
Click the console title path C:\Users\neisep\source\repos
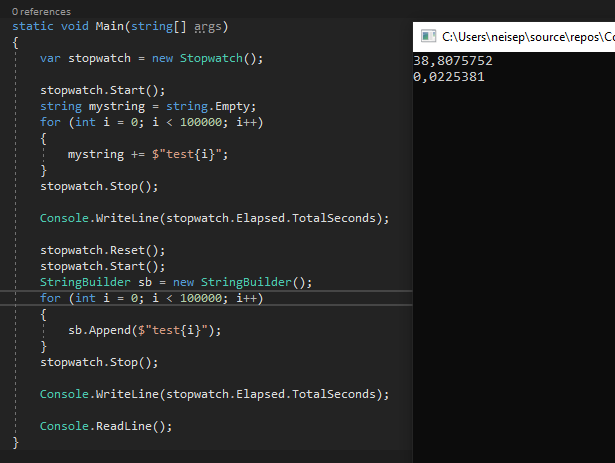528,37
